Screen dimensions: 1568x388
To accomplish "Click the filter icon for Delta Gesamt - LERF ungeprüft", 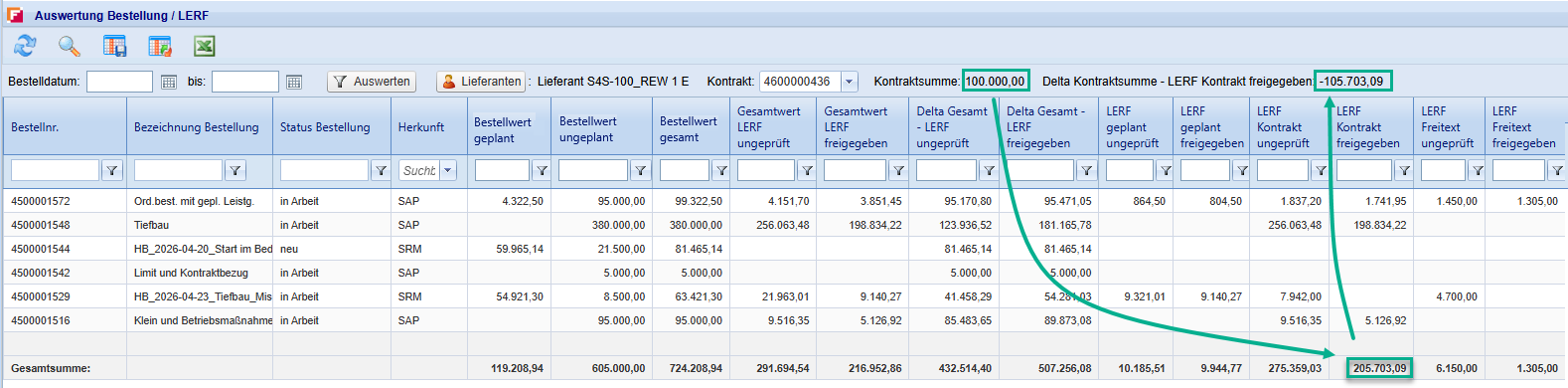I will (989, 170).
